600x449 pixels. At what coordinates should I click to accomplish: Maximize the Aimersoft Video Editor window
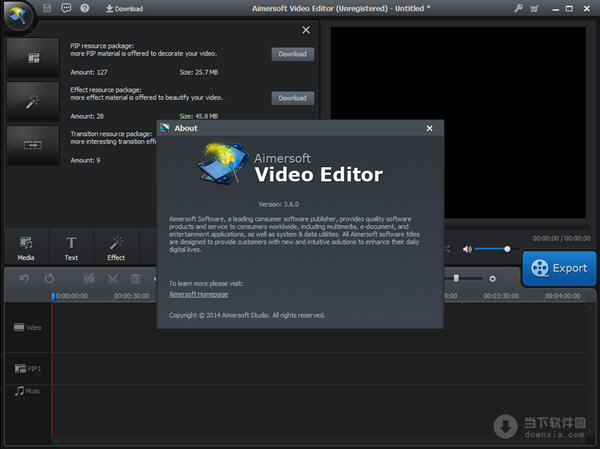(x=569, y=8)
